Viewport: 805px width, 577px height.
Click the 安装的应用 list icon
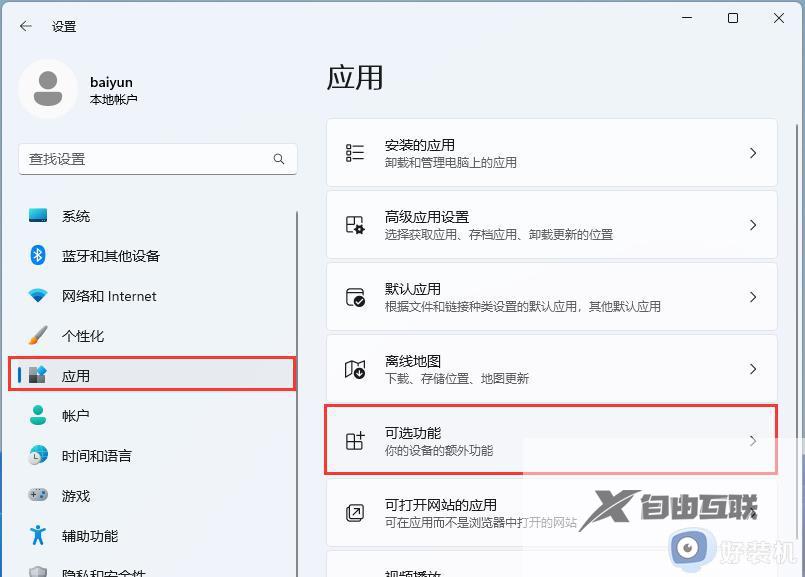click(x=355, y=152)
